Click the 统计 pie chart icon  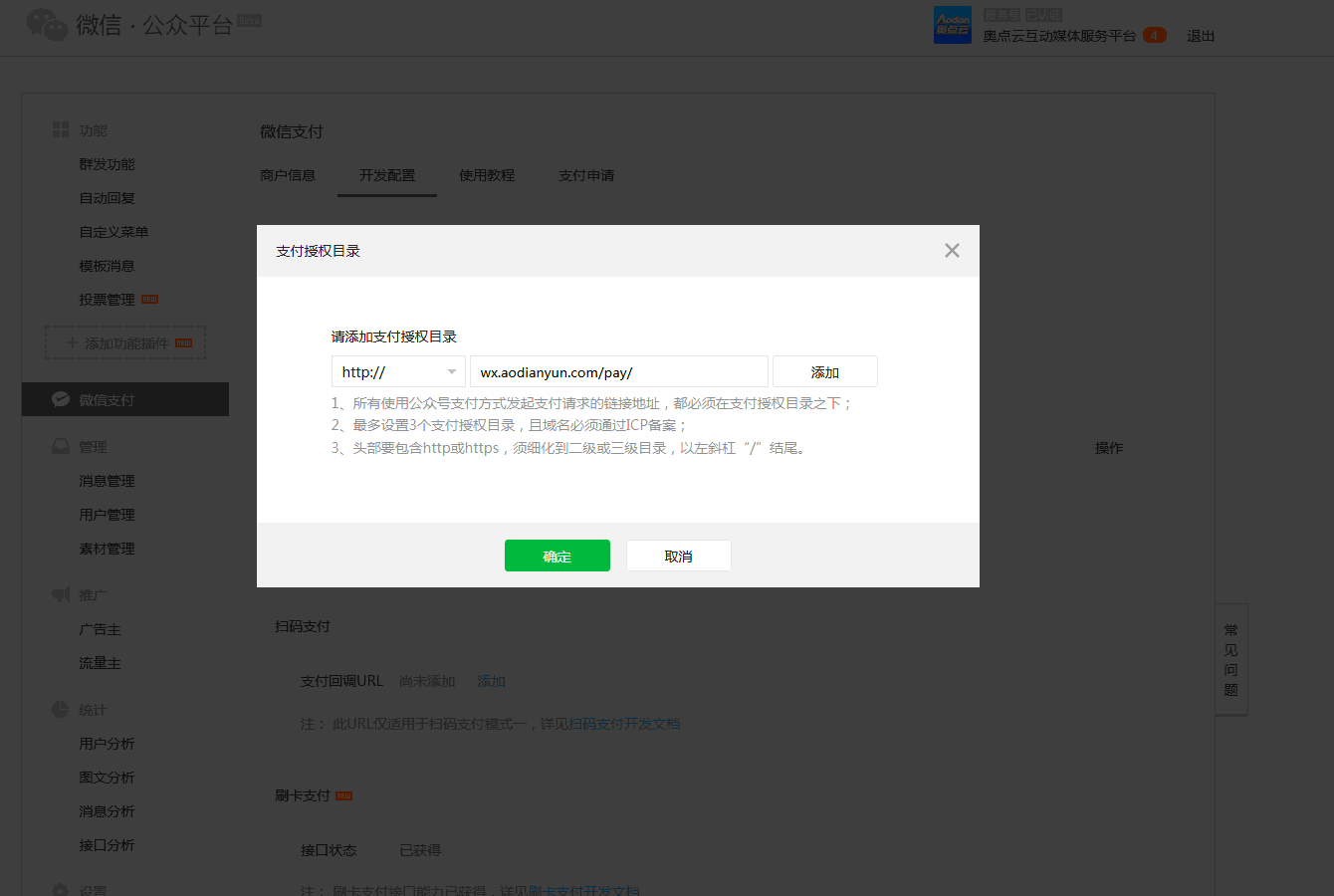click(61, 710)
